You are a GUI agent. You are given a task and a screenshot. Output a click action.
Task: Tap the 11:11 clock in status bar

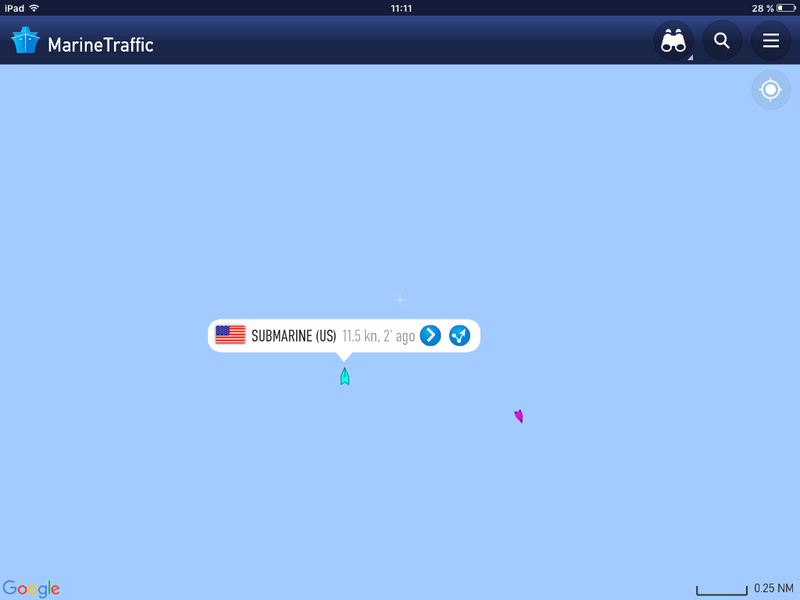pos(401,8)
